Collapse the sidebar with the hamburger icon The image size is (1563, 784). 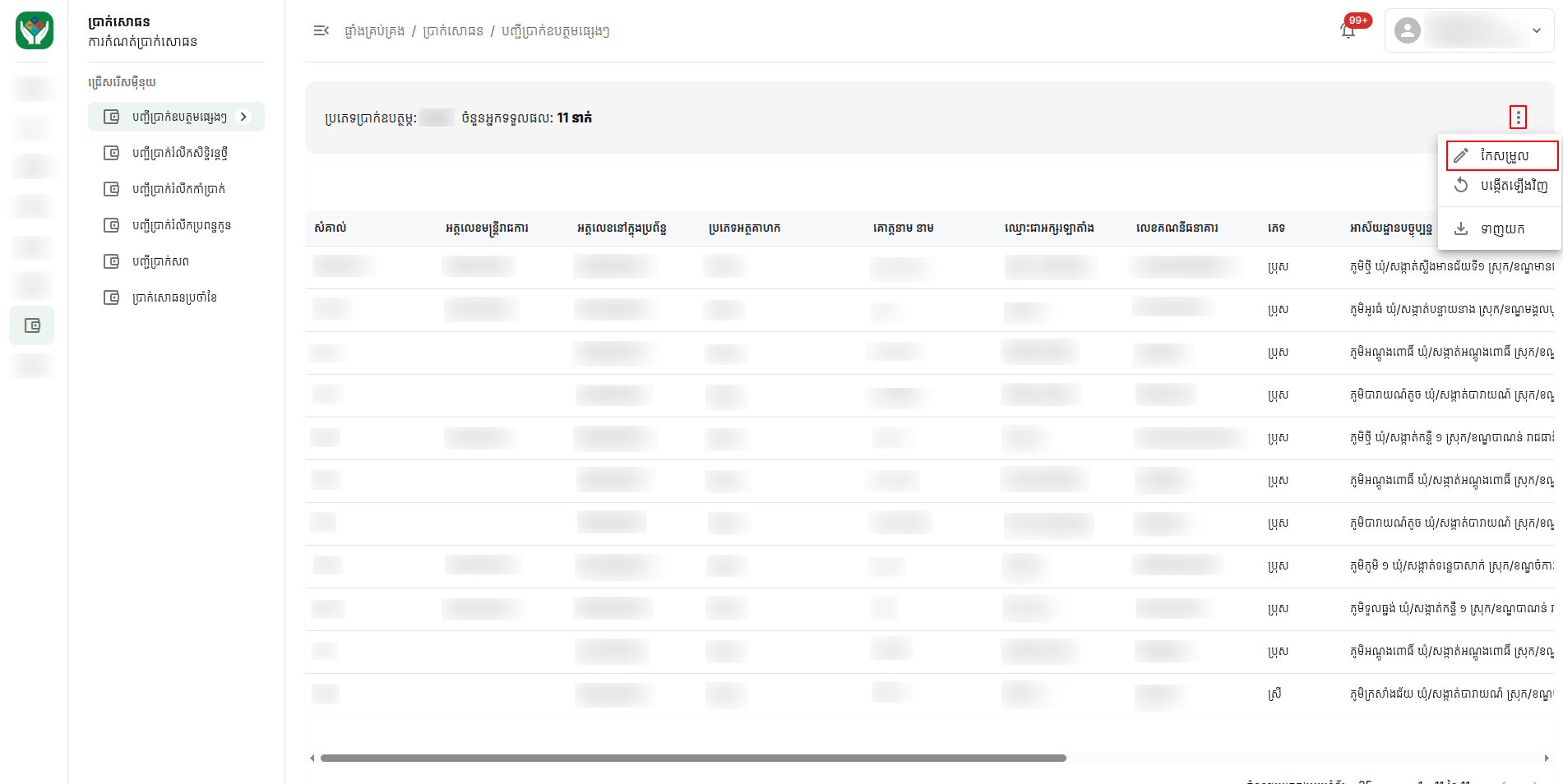[x=321, y=30]
